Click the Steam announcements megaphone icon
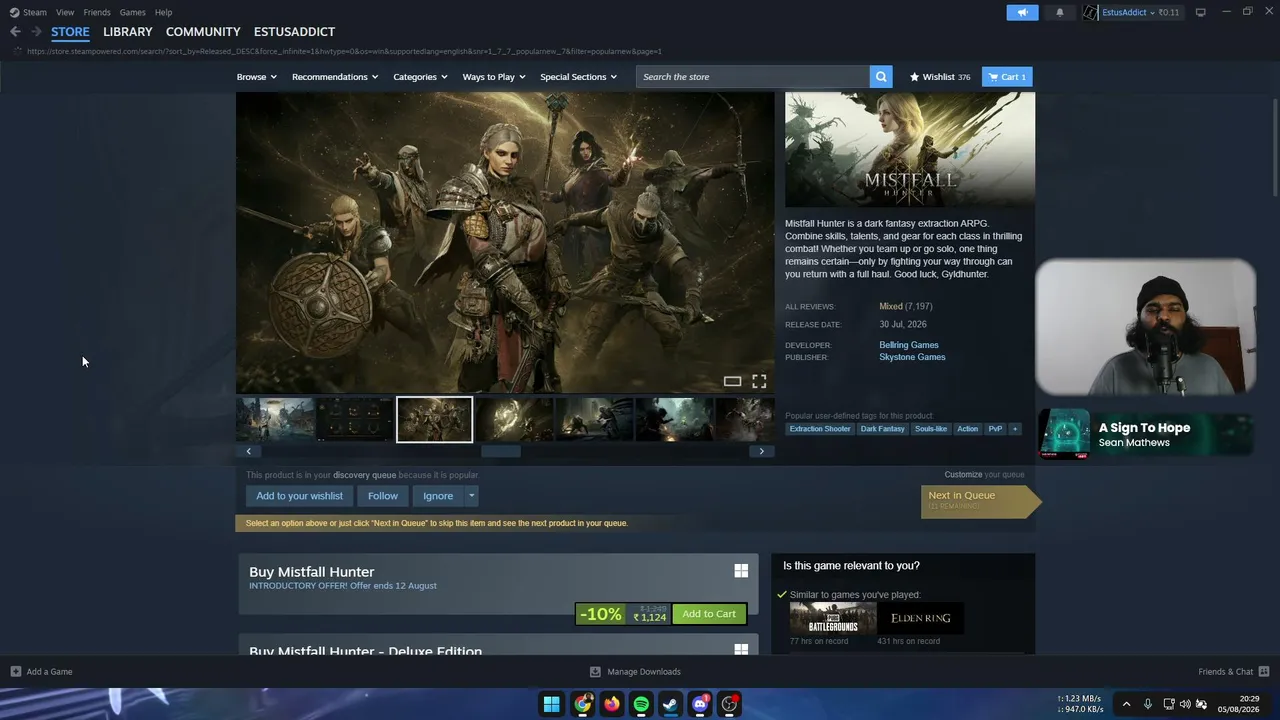 pos(1022,12)
